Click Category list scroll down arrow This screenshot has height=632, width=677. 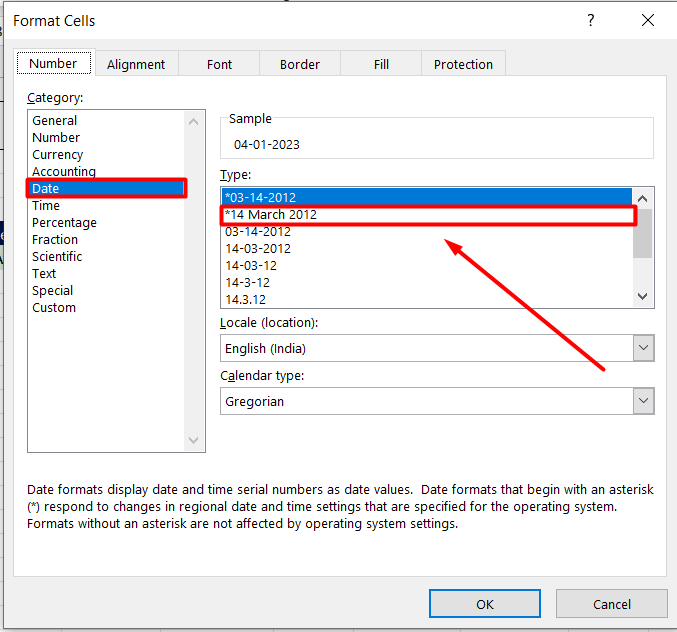tap(193, 440)
